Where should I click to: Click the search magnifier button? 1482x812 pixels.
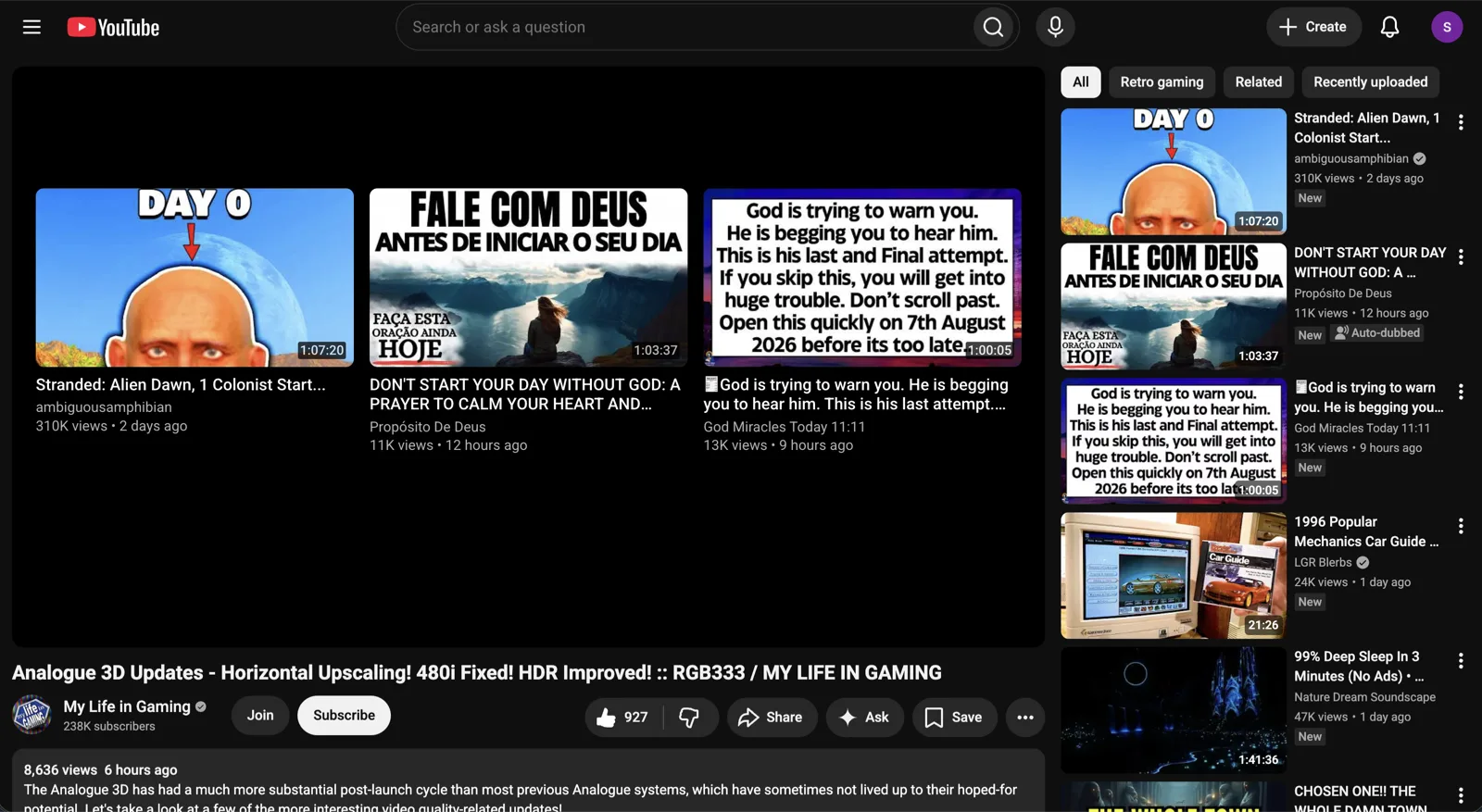[993, 27]
